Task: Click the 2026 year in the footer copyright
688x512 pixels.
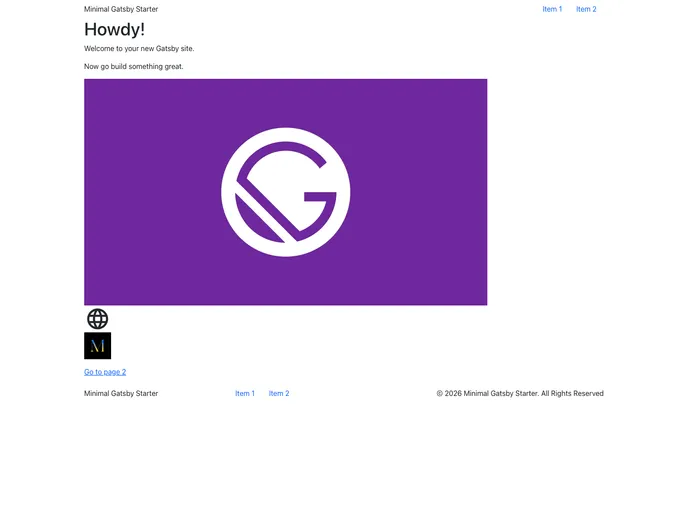Action: tap(453, 394)
